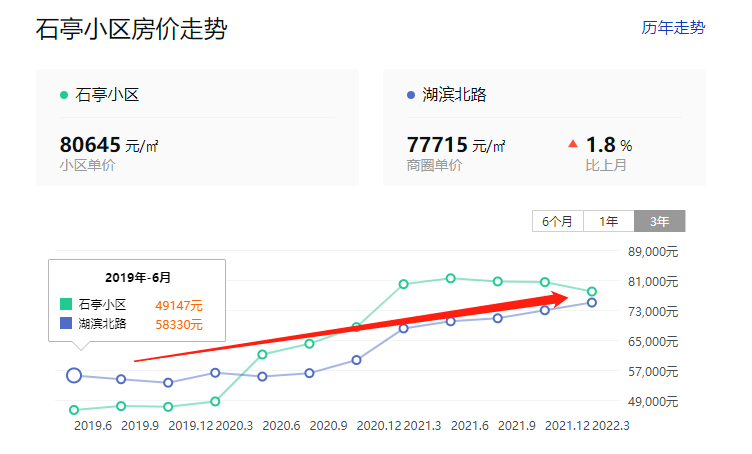Click the 2020.12 x-axis label
This screenshot has width=752, height=454.
coord(379,426)
